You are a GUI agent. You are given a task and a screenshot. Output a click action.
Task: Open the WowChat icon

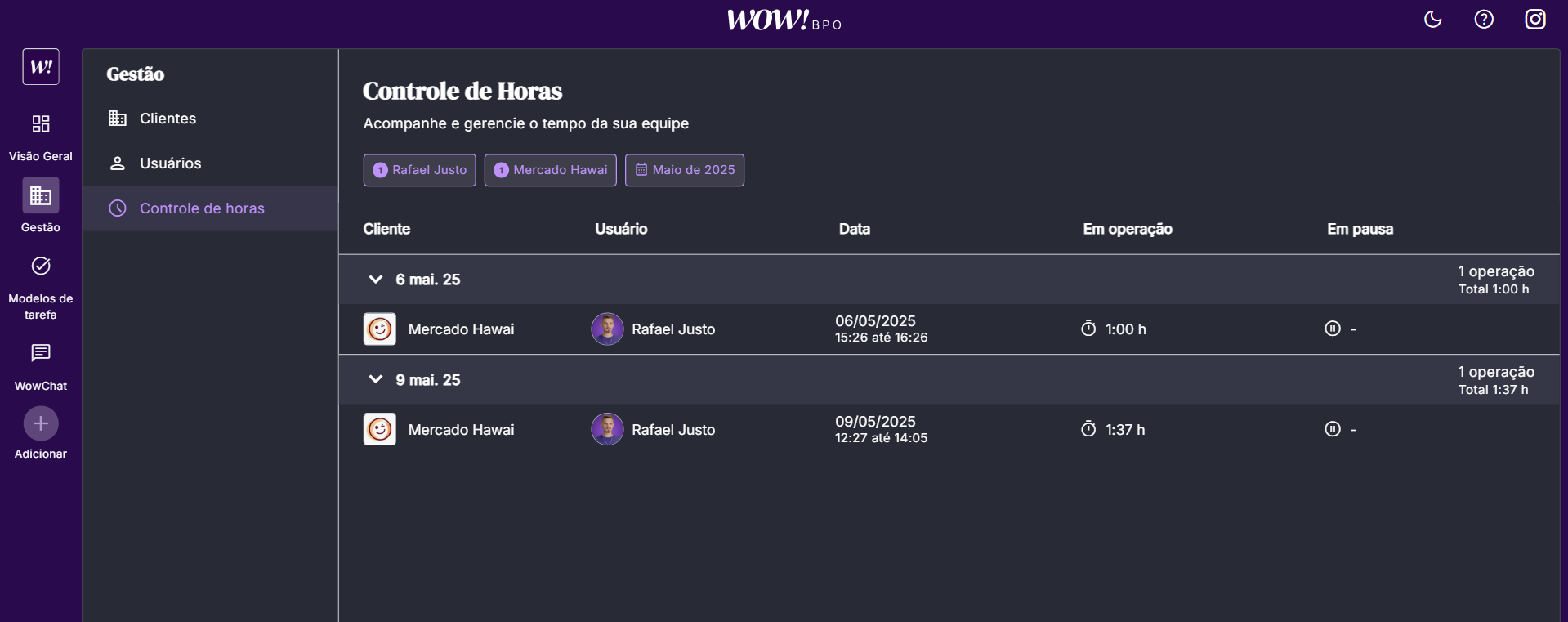tap(41, 353)
